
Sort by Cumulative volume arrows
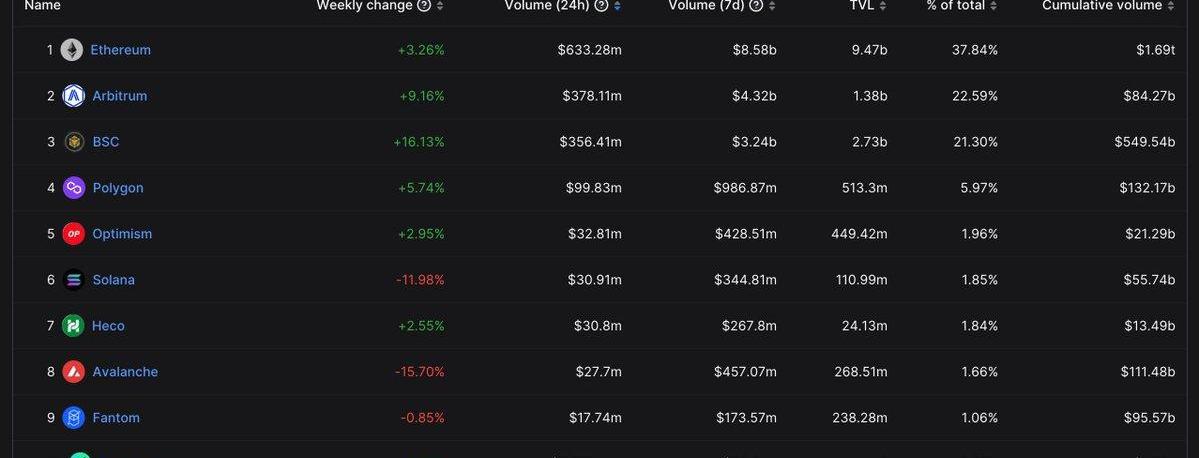(x=1171, y=6)
